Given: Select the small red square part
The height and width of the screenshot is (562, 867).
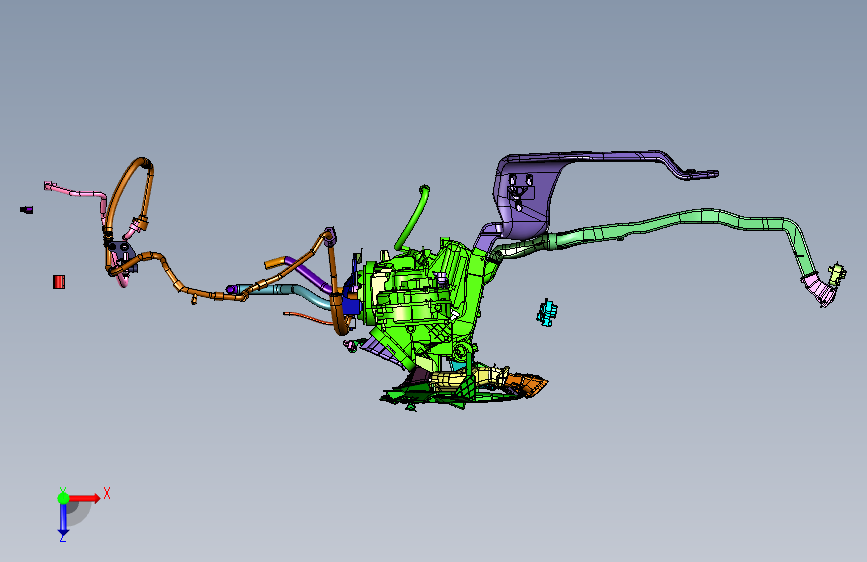Looking at the screenshot, I should click(59, 282).
